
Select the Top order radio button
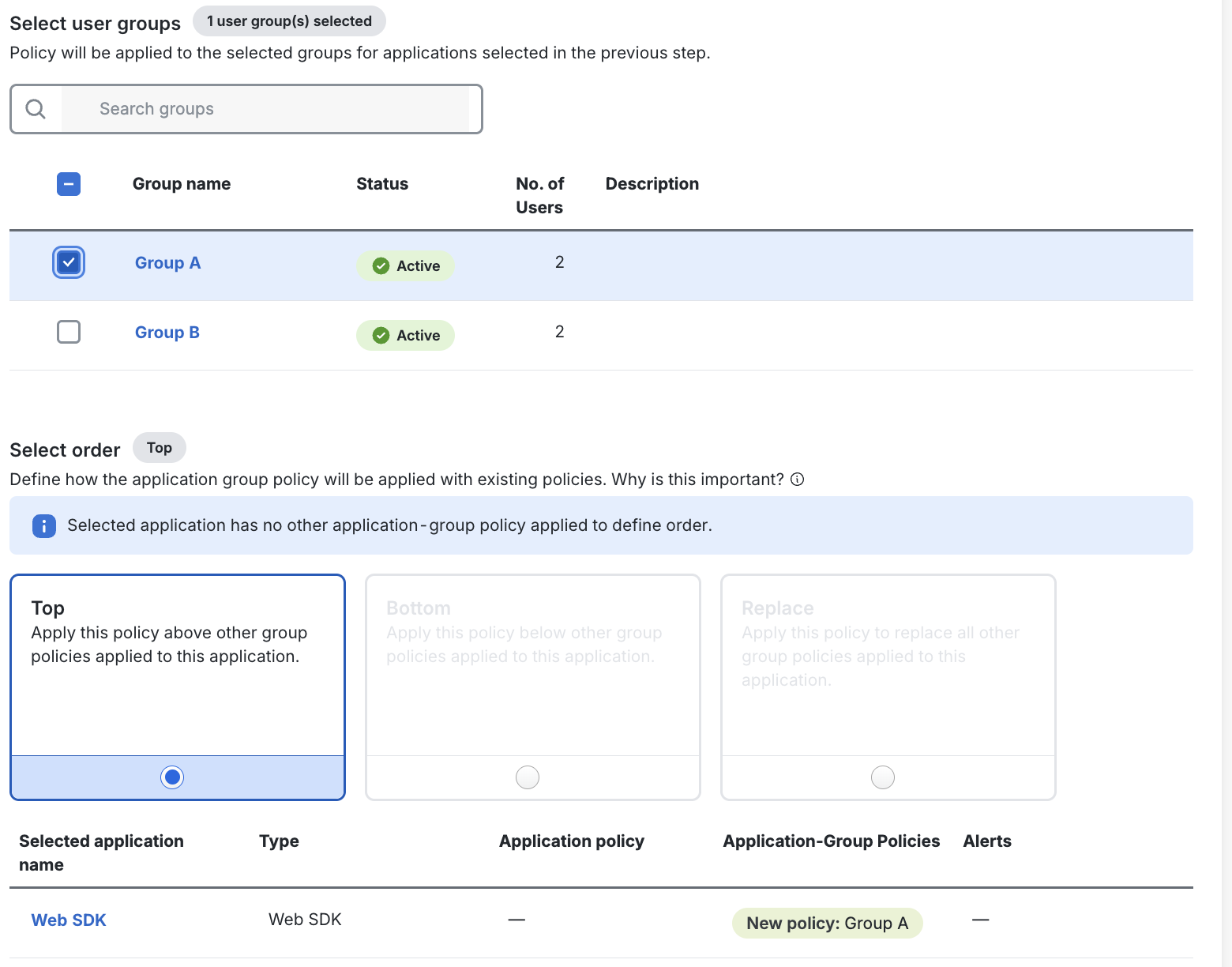[x=172, y=777]
